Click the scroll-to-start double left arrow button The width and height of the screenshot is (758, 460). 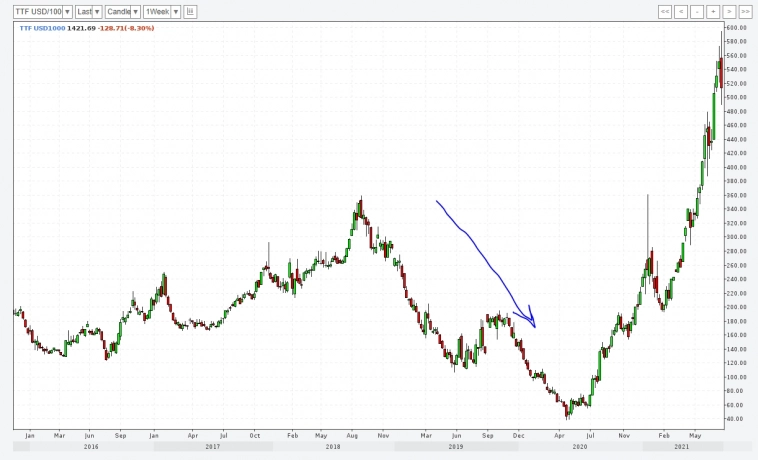pos(665,11)
